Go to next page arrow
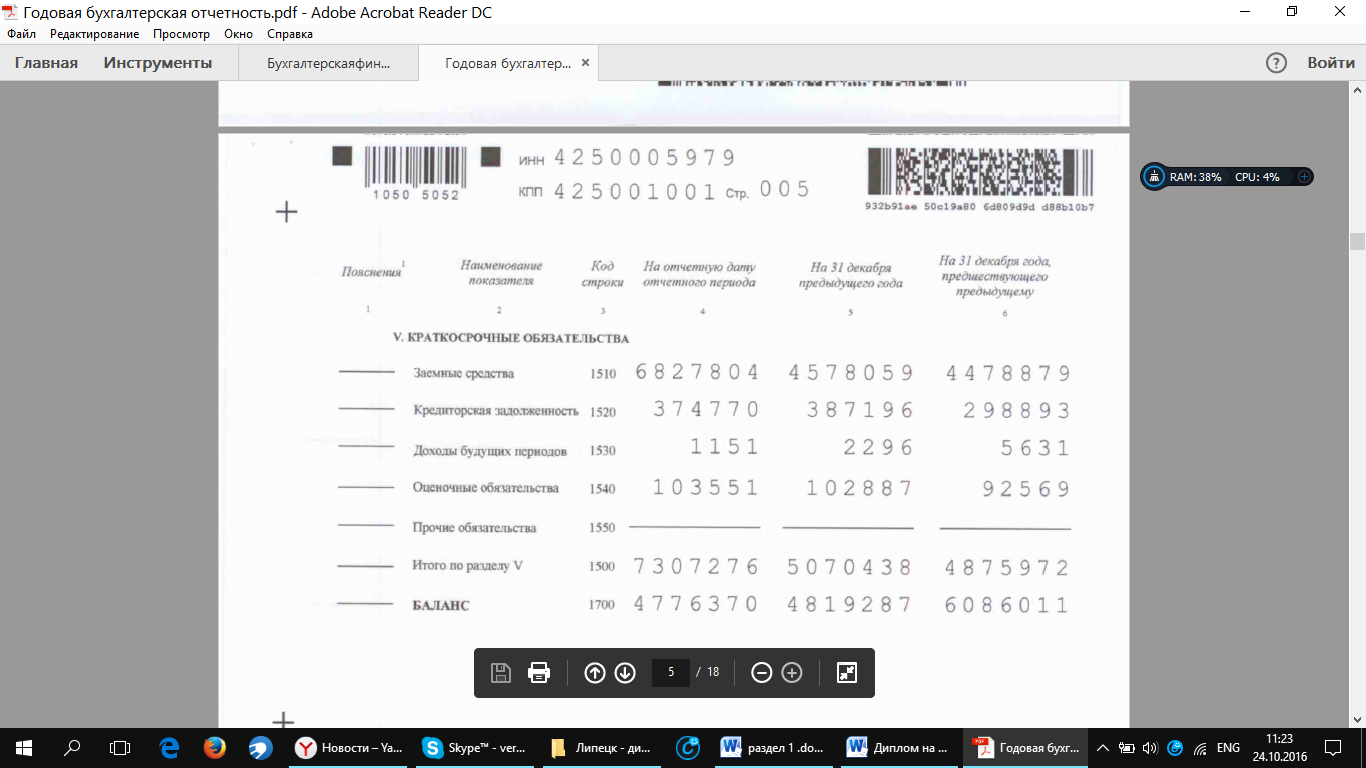The width and height of the screenshot is (1366, 768). point(625,673)
